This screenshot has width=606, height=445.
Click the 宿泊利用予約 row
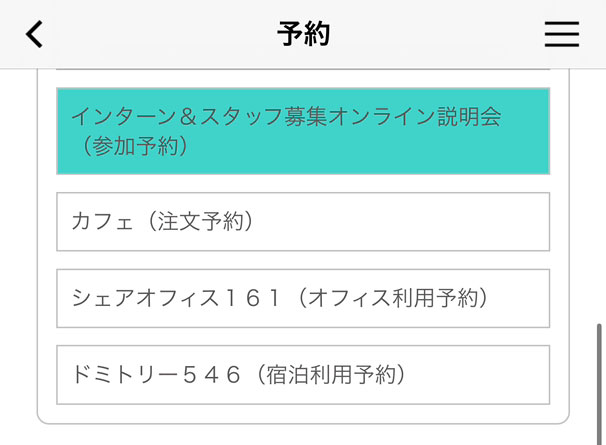(x=302, y=375)
